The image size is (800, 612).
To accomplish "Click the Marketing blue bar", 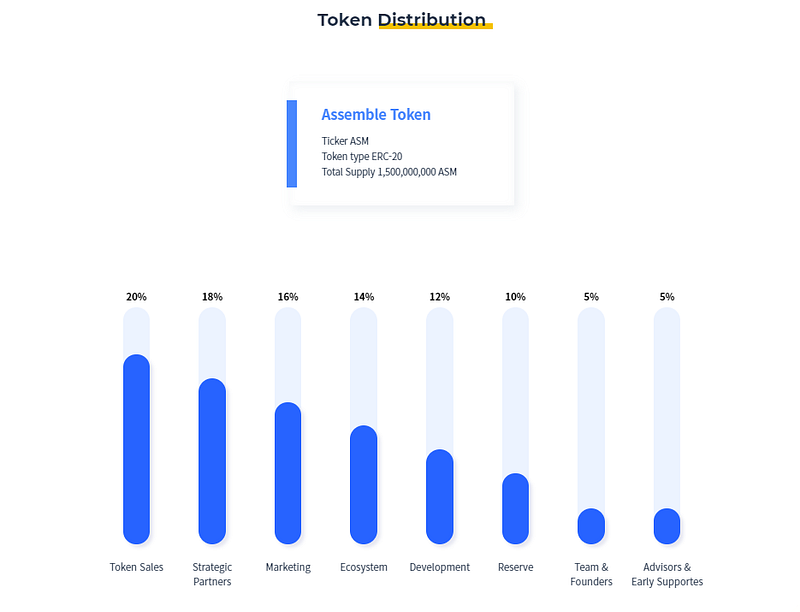I will [288, 473].
